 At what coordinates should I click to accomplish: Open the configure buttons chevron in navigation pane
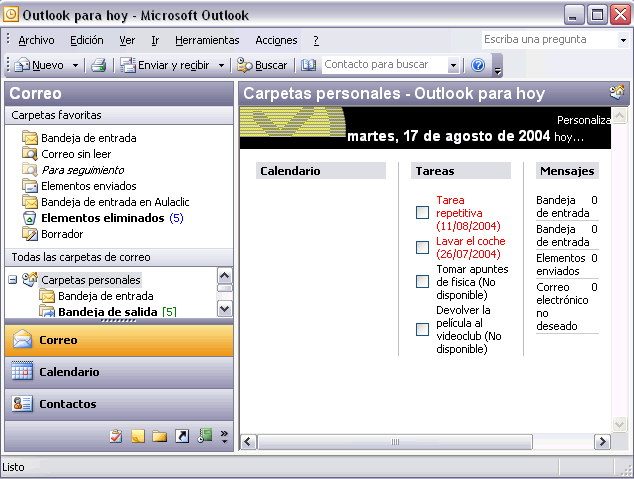(x=224, y=436)
